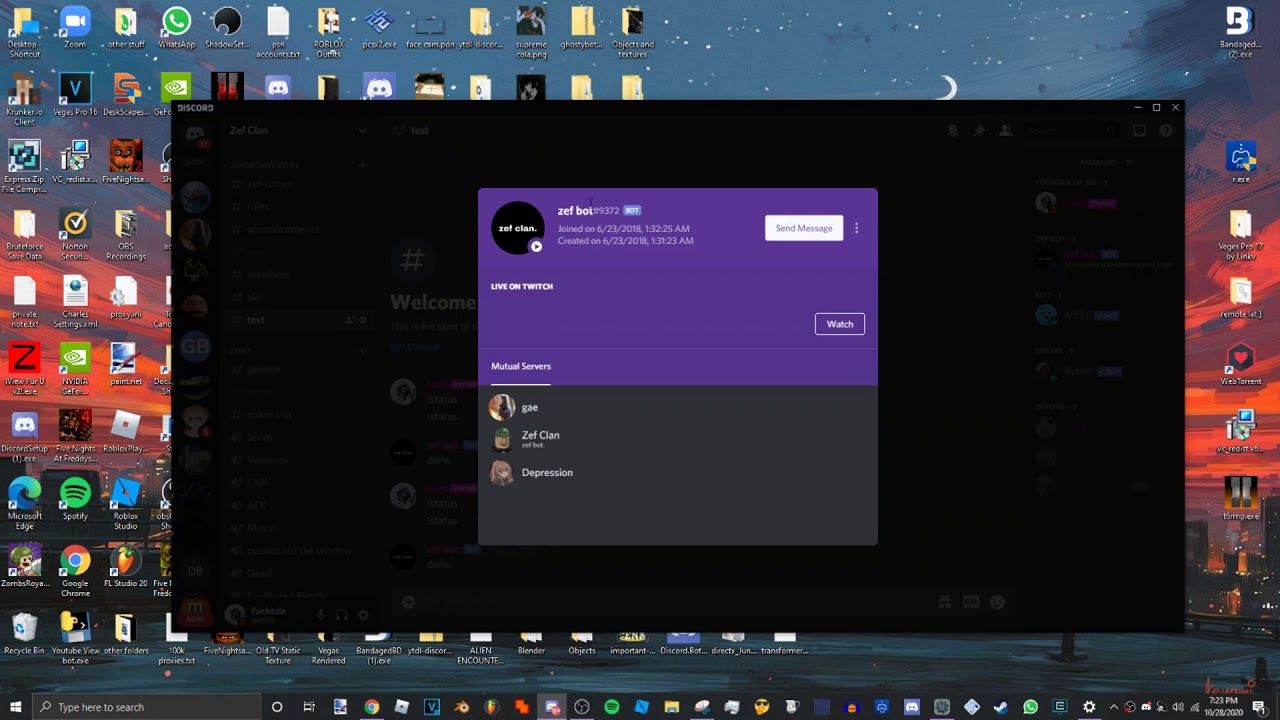Viewport: 1280px width, 720px height.
Task: Open the Charles Settings.xml file
Action: 75,302
